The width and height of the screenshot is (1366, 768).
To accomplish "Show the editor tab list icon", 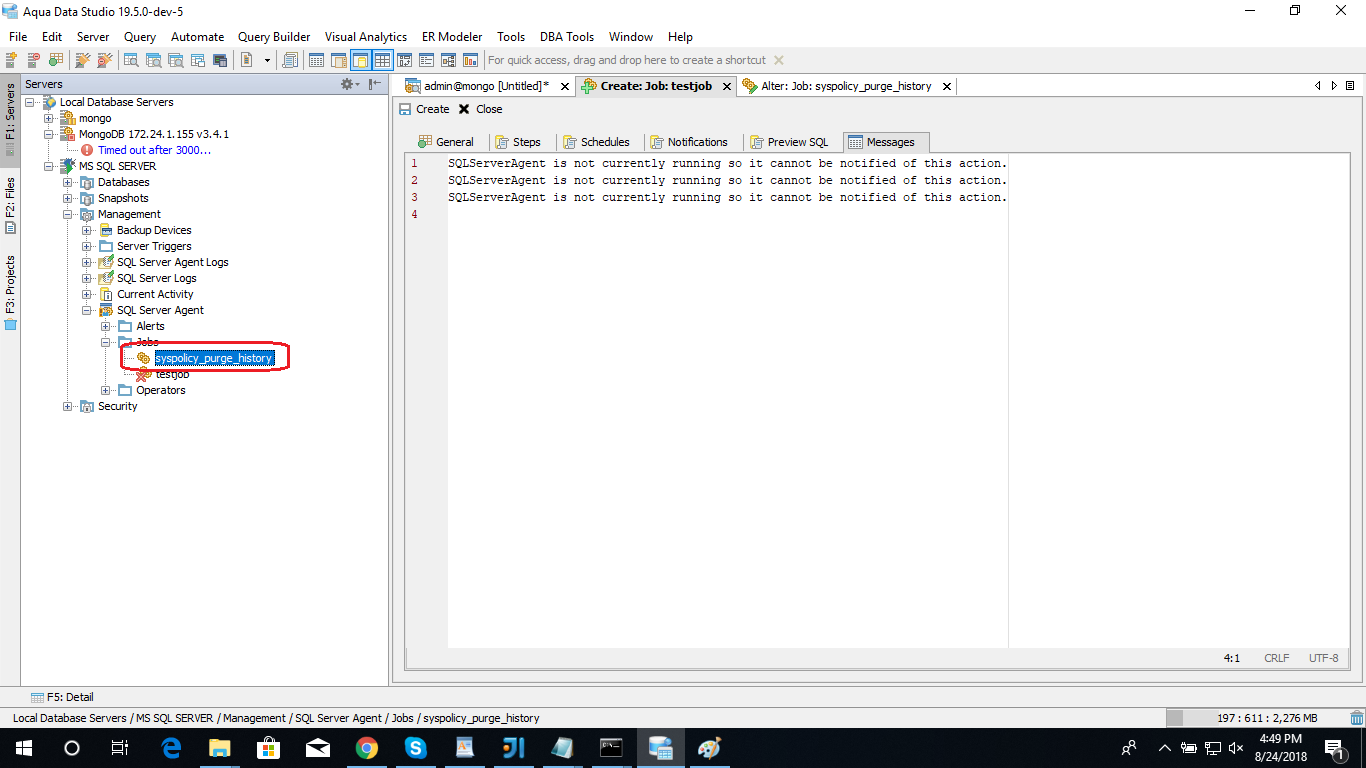I will (1351, 86).
